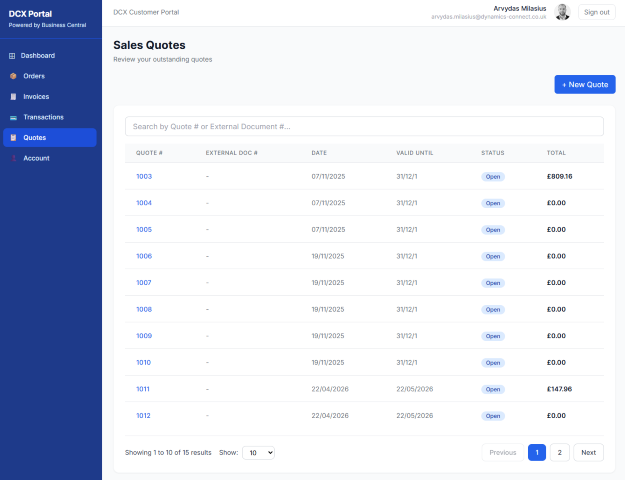Go to page 2 of results
Image resolution: width=625 pixels, height=480 pixels.
560,452
